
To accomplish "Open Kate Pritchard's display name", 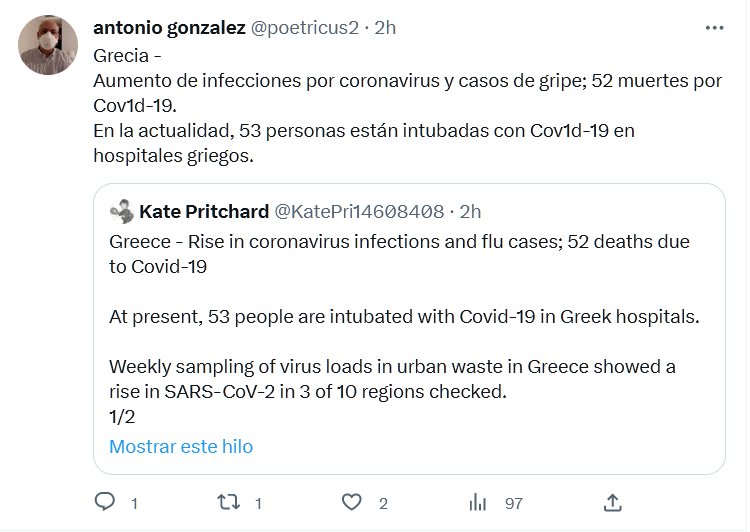I will (x=204, y=211).
